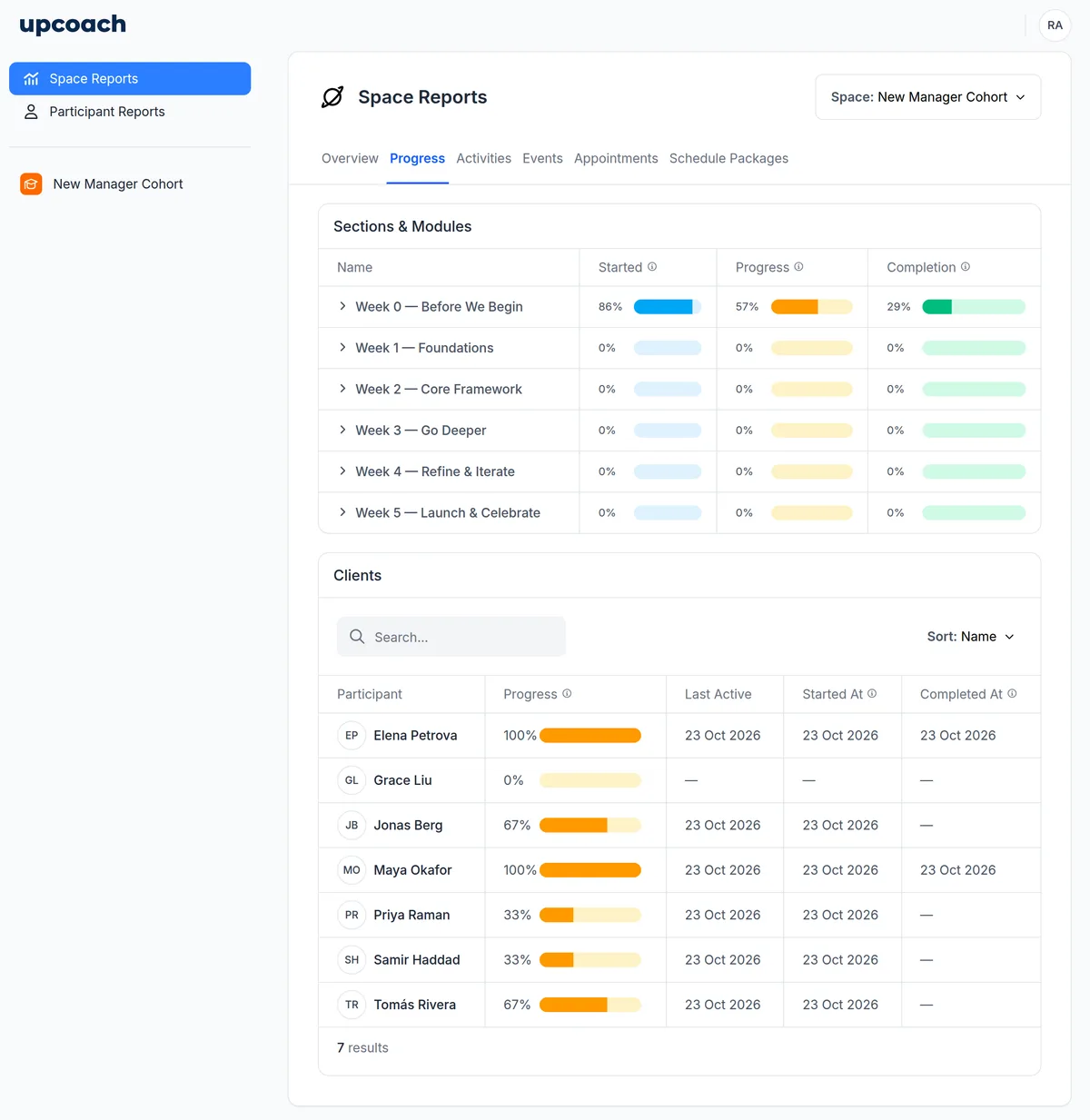
Task: Click the SH avatar for Samir Haddad
Action: pyautogui.click(x=352, y=960)
